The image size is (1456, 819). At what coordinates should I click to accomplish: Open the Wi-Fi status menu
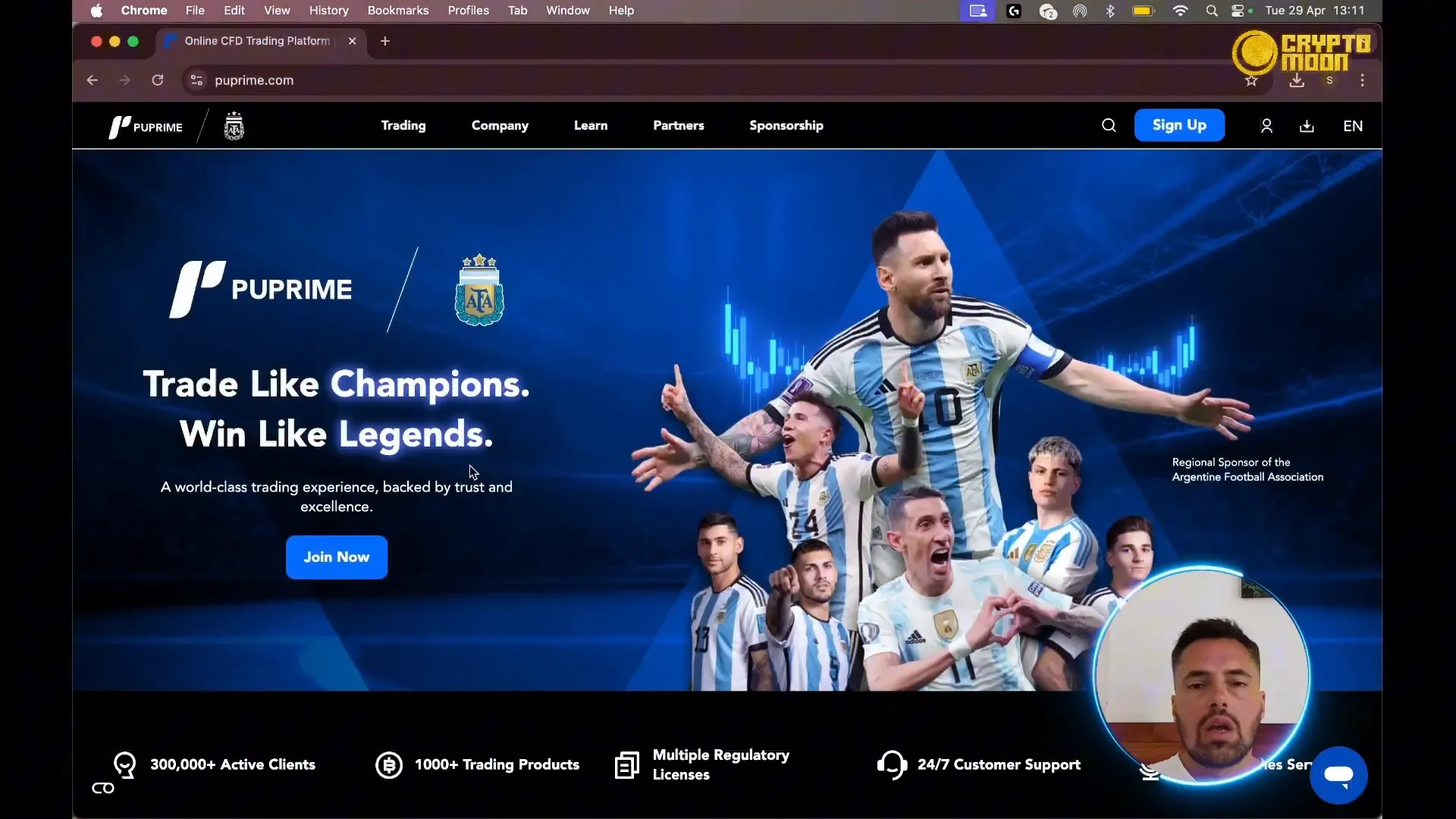click(1180, 11)
